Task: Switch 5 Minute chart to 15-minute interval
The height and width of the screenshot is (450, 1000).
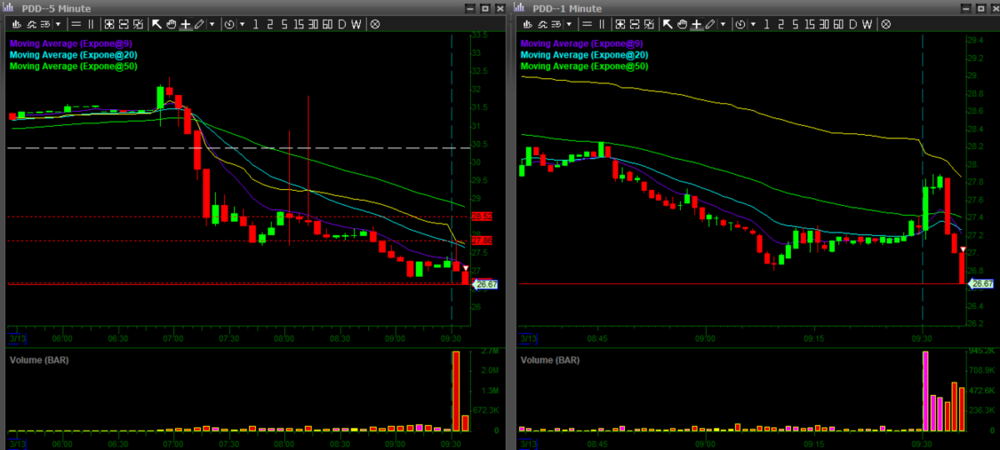Action: [298, 23]
